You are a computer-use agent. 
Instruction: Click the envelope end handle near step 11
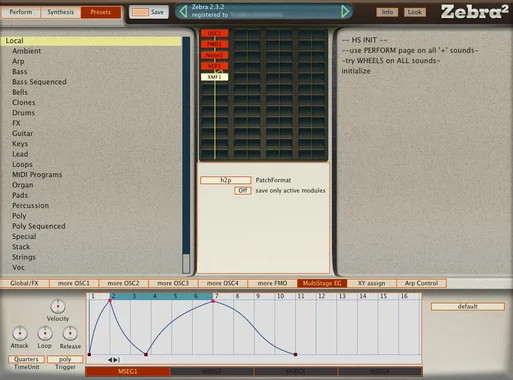click(x=295, y=355)
